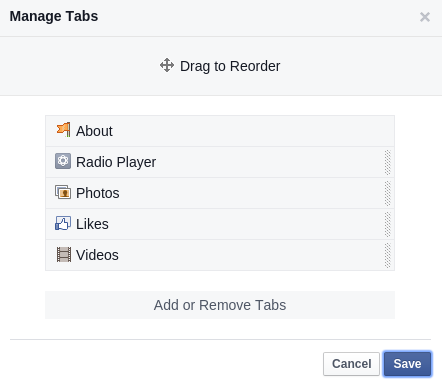Click the film strip Videos icon
442x386 pixels.
[63, 254]
